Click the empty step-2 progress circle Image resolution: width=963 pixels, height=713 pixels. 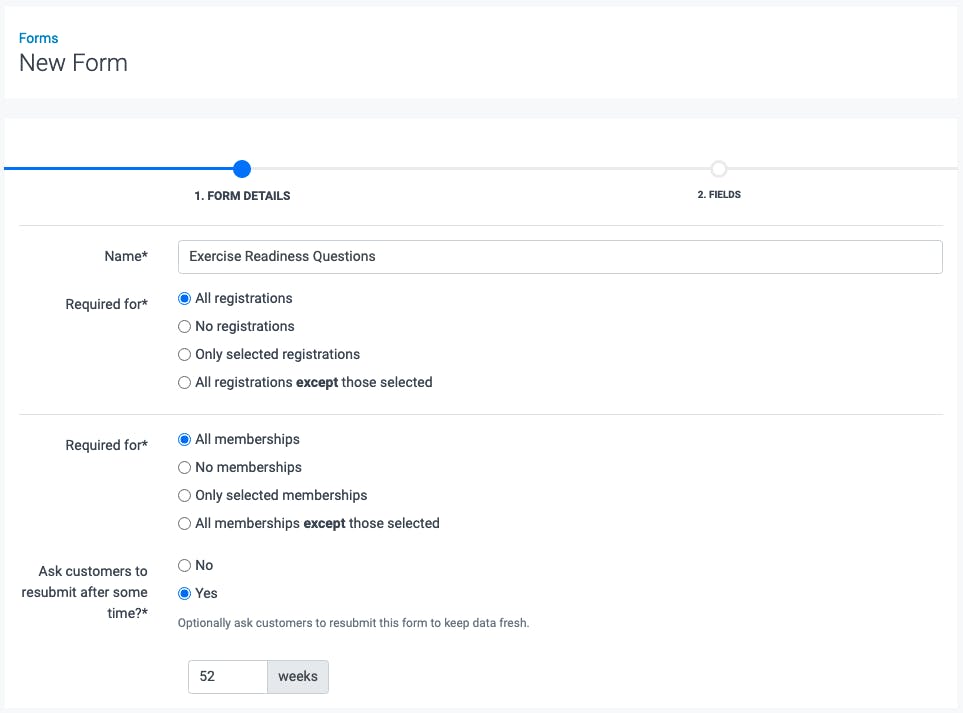coord(719,169)
